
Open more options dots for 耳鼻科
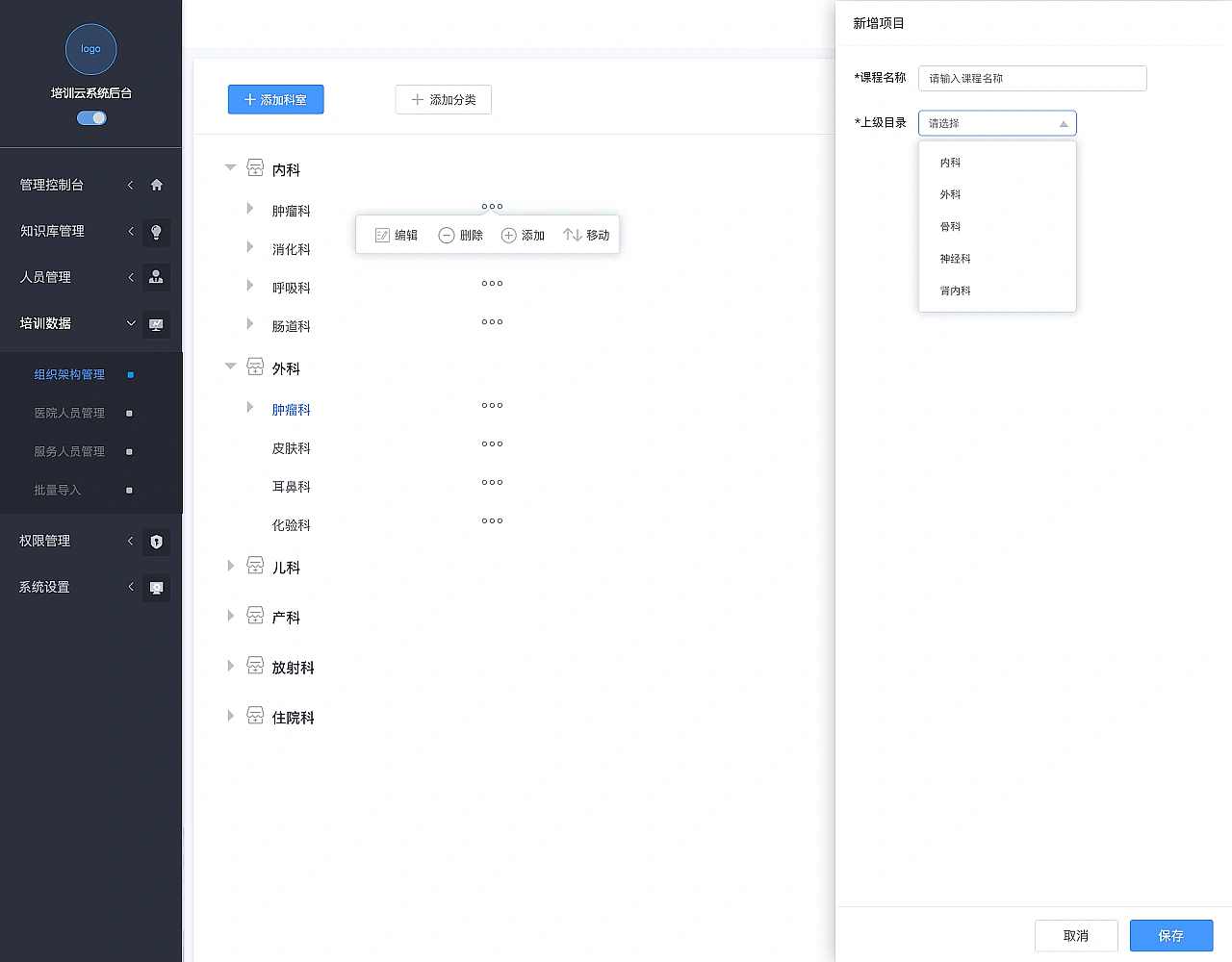pyautogui.click(x=492, y=483)
